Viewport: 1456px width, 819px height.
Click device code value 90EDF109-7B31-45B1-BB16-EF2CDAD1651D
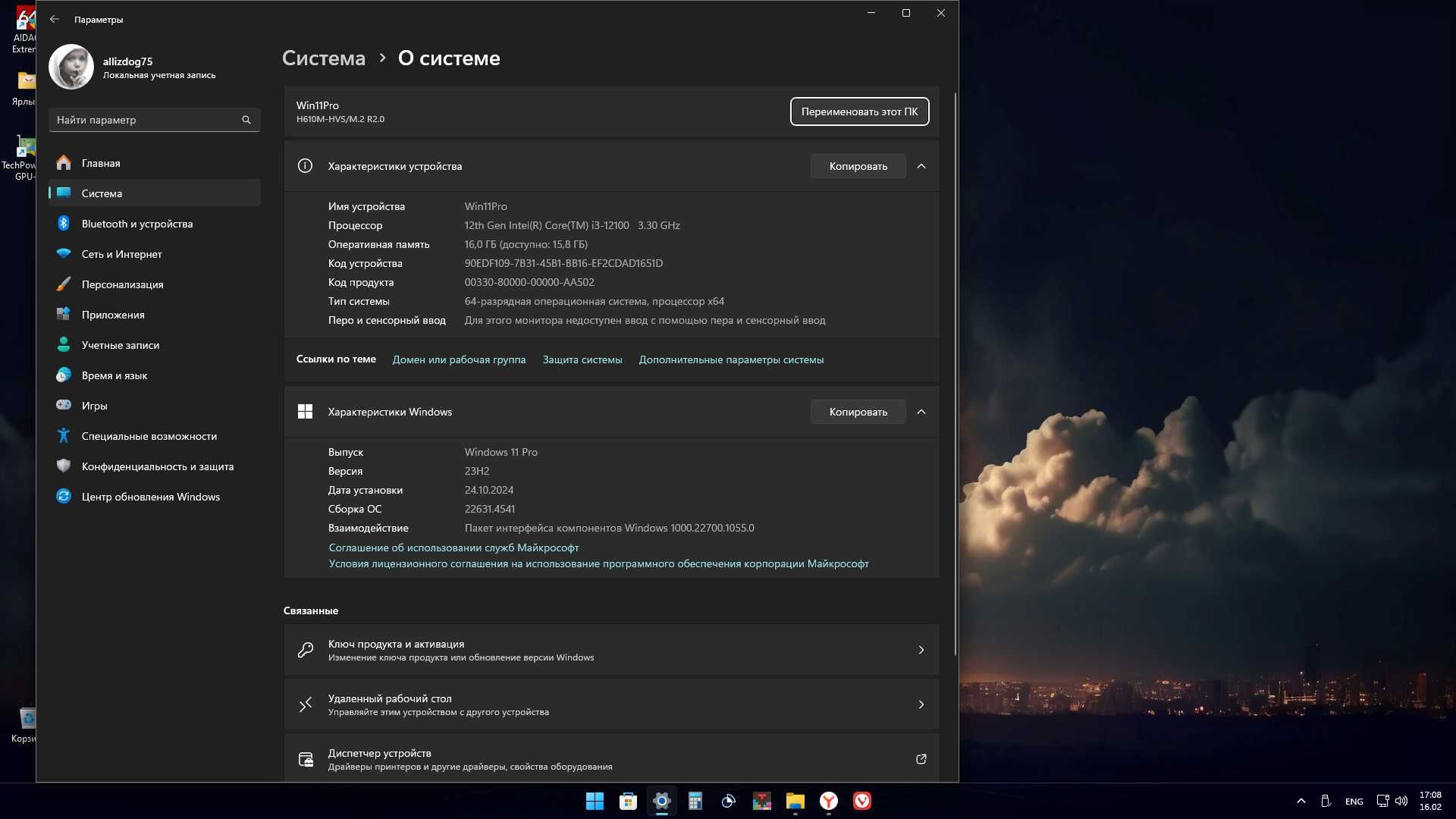click(x=563, y=263)
